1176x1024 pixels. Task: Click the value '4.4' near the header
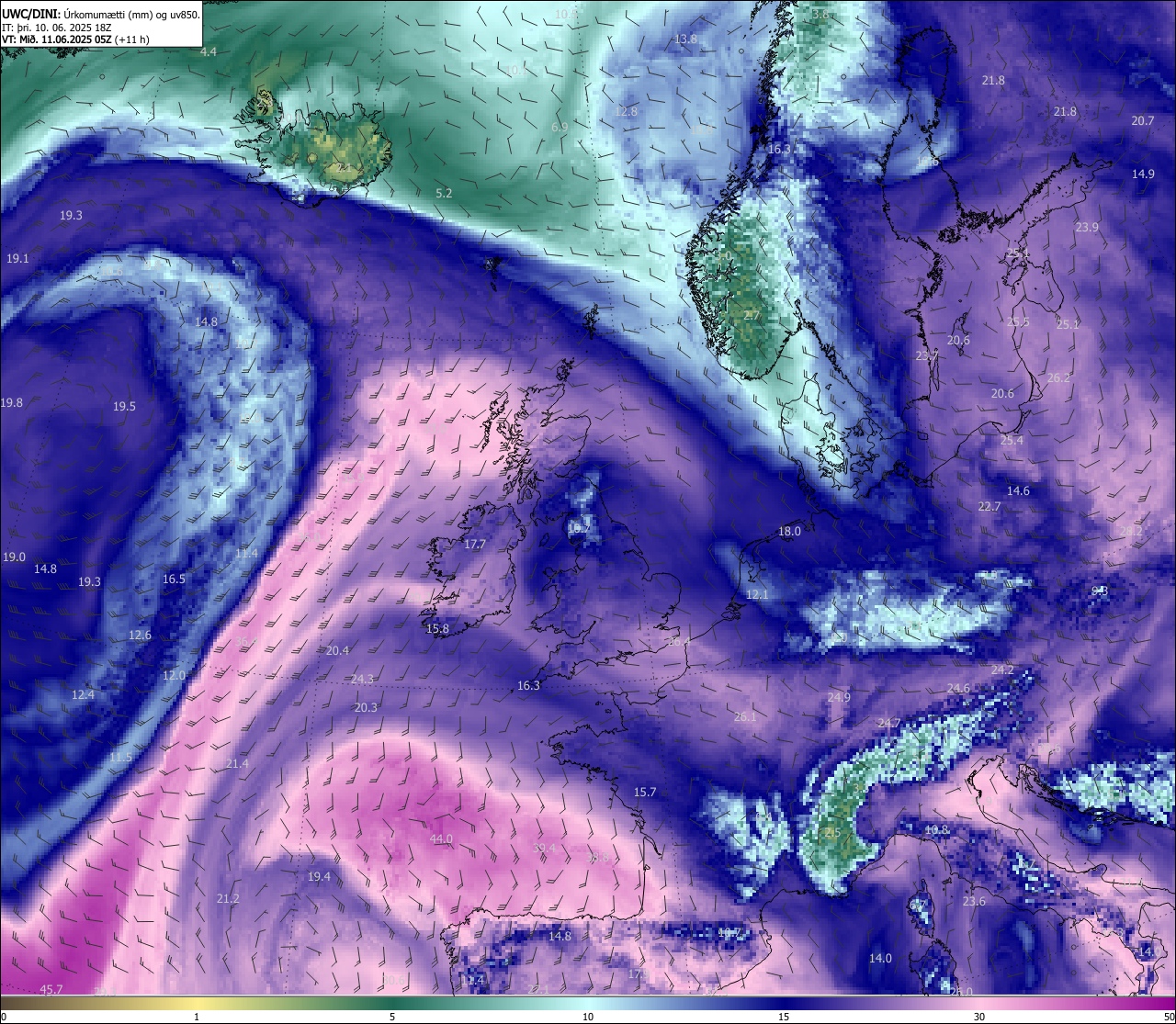point(209,52)
